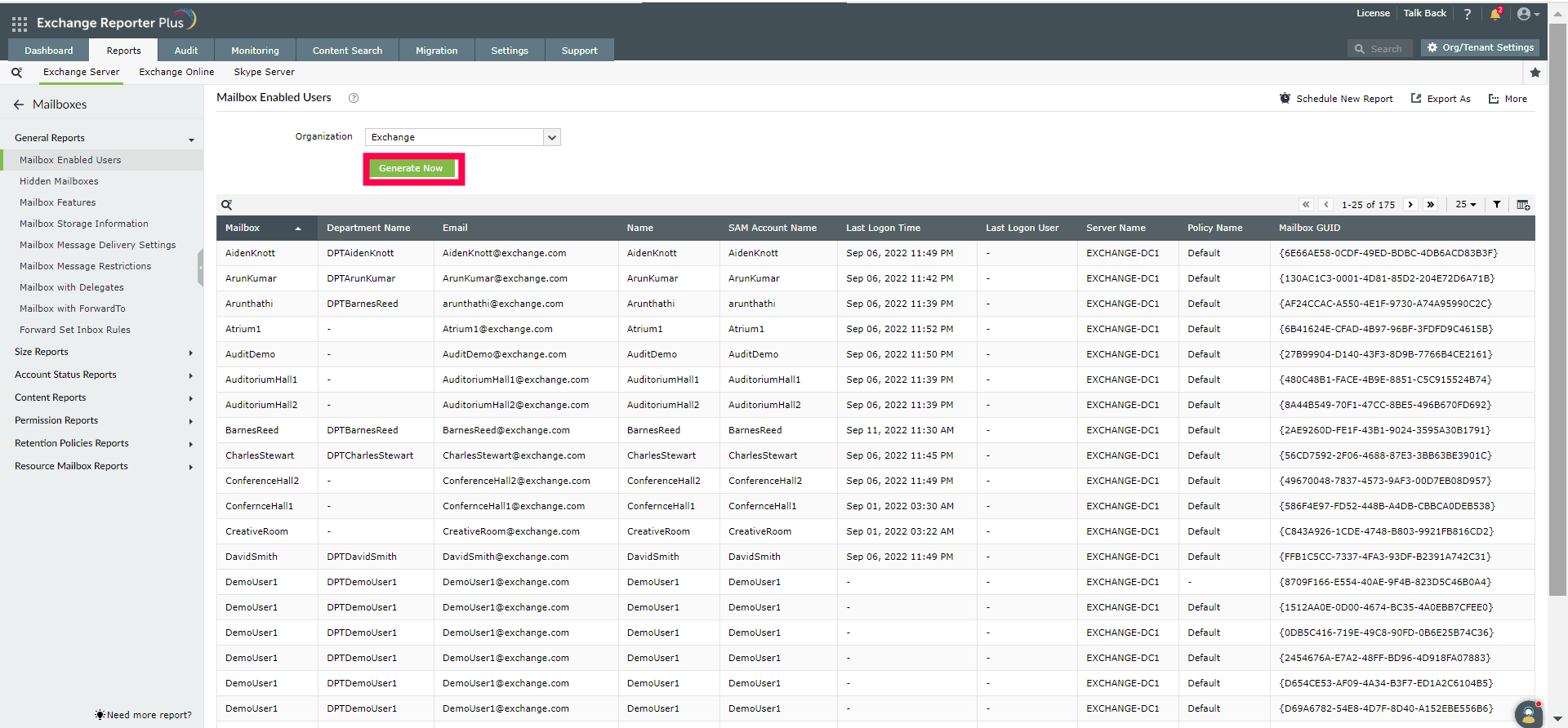Open Org/Tenant Settings
This screenshot has height=728, width=1568.
click(x=1480, y=48)
